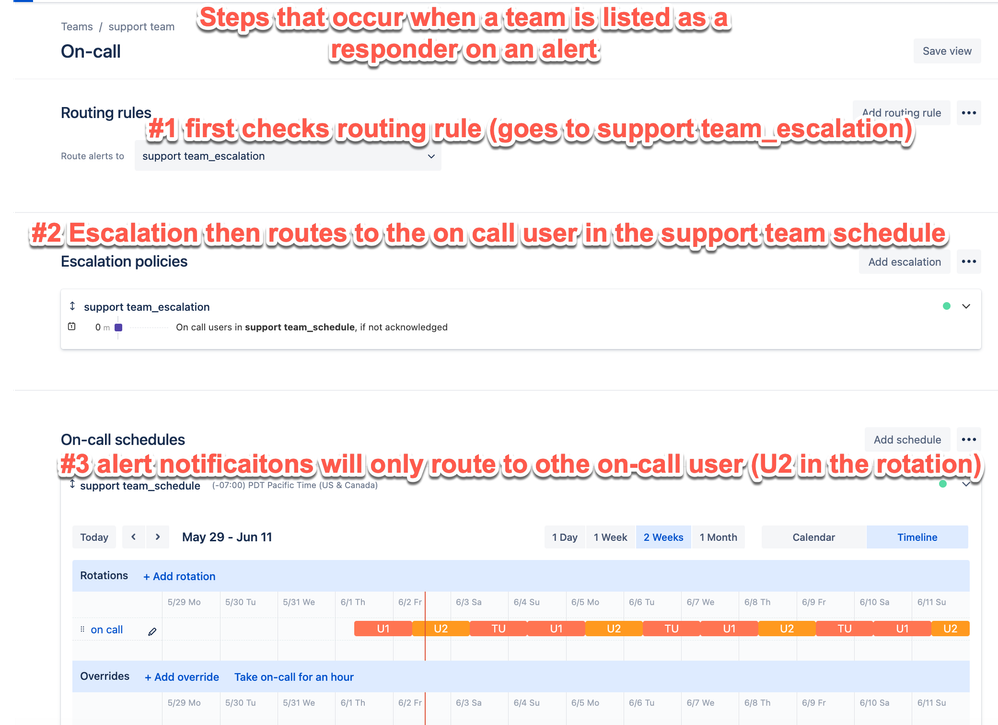Click drag handle beside on call rotation
The image size is (998, 725).
pyautogui.click(x=82, y=629)
